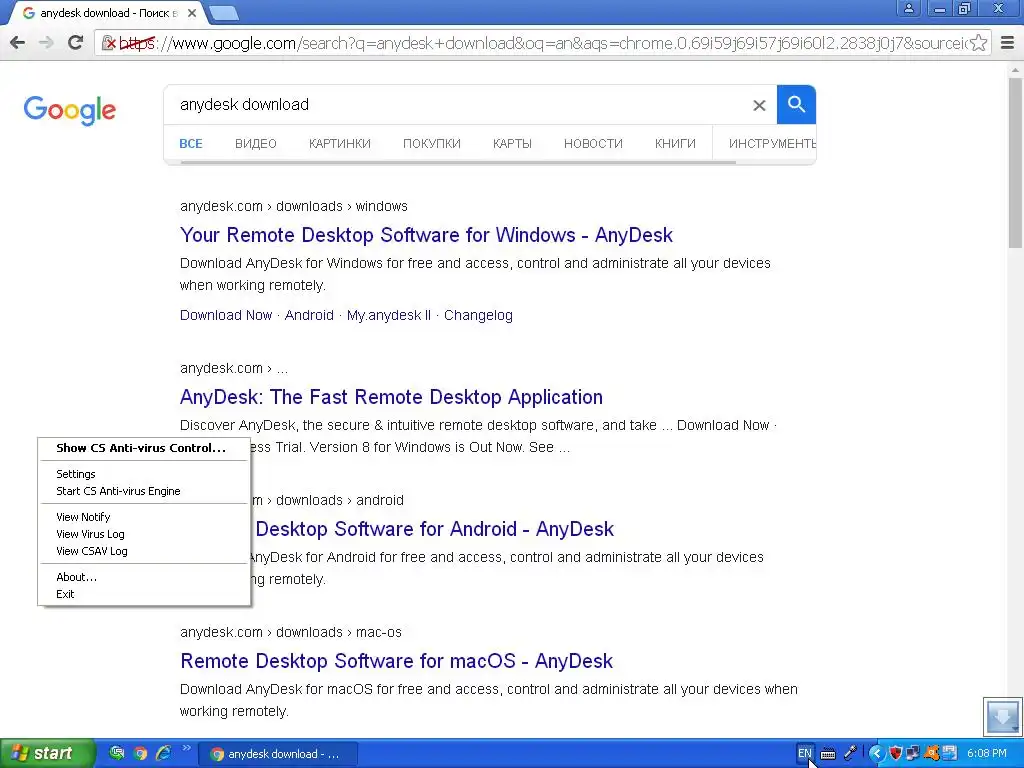Select the ВСЕ search tab
Screen dimensions: 1024x768
pos(191,144)
